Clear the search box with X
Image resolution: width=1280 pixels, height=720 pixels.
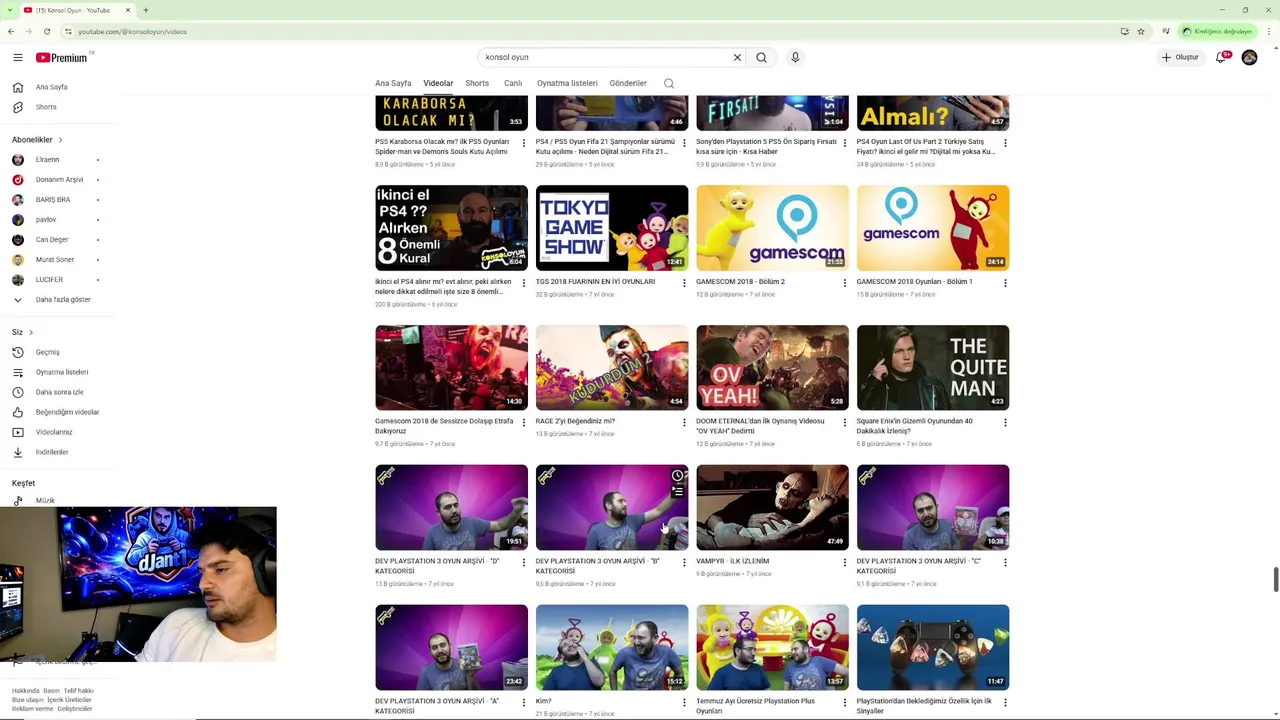pyautogui.click(x=737, y=57)
